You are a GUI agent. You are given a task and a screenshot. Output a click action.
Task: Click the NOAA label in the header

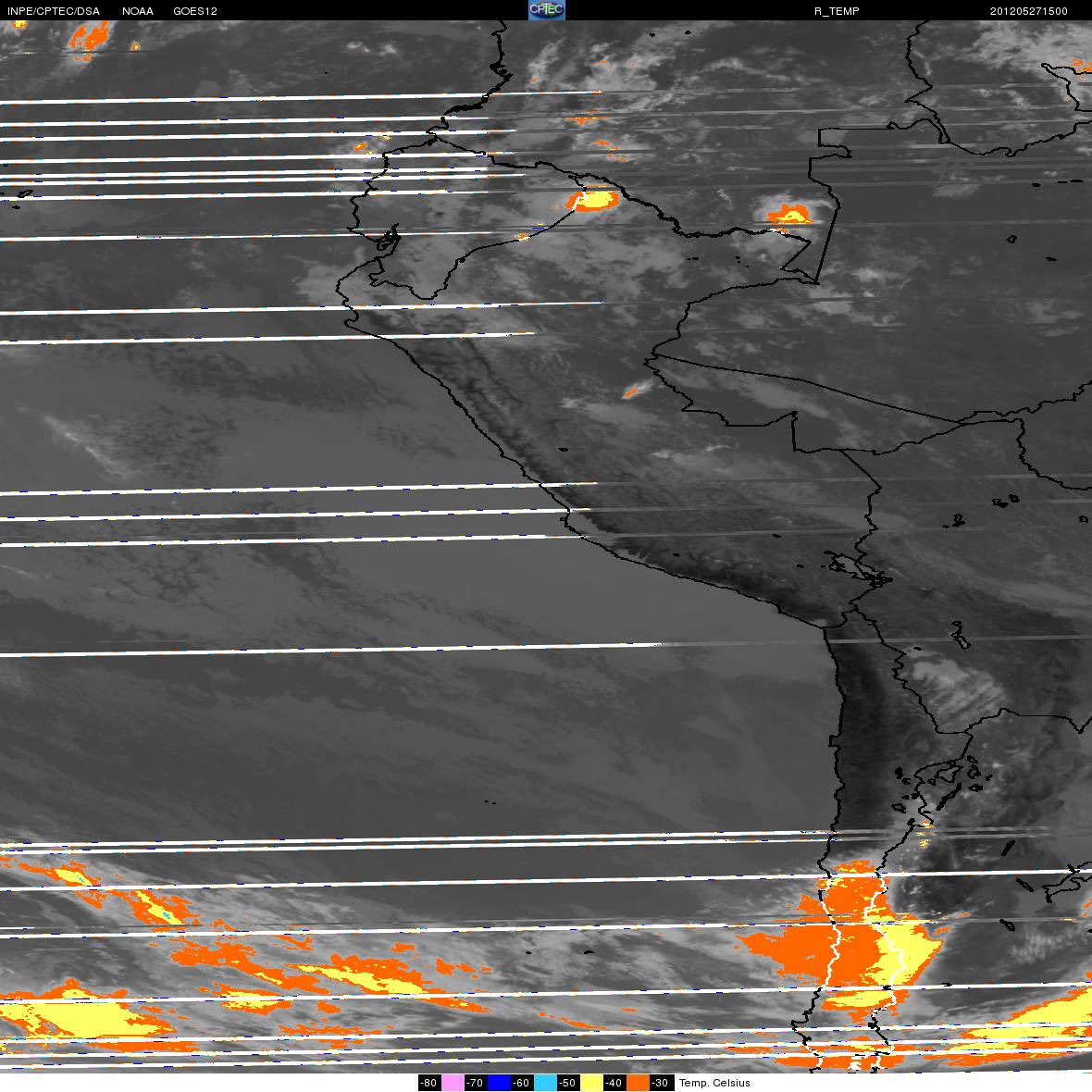137,11
